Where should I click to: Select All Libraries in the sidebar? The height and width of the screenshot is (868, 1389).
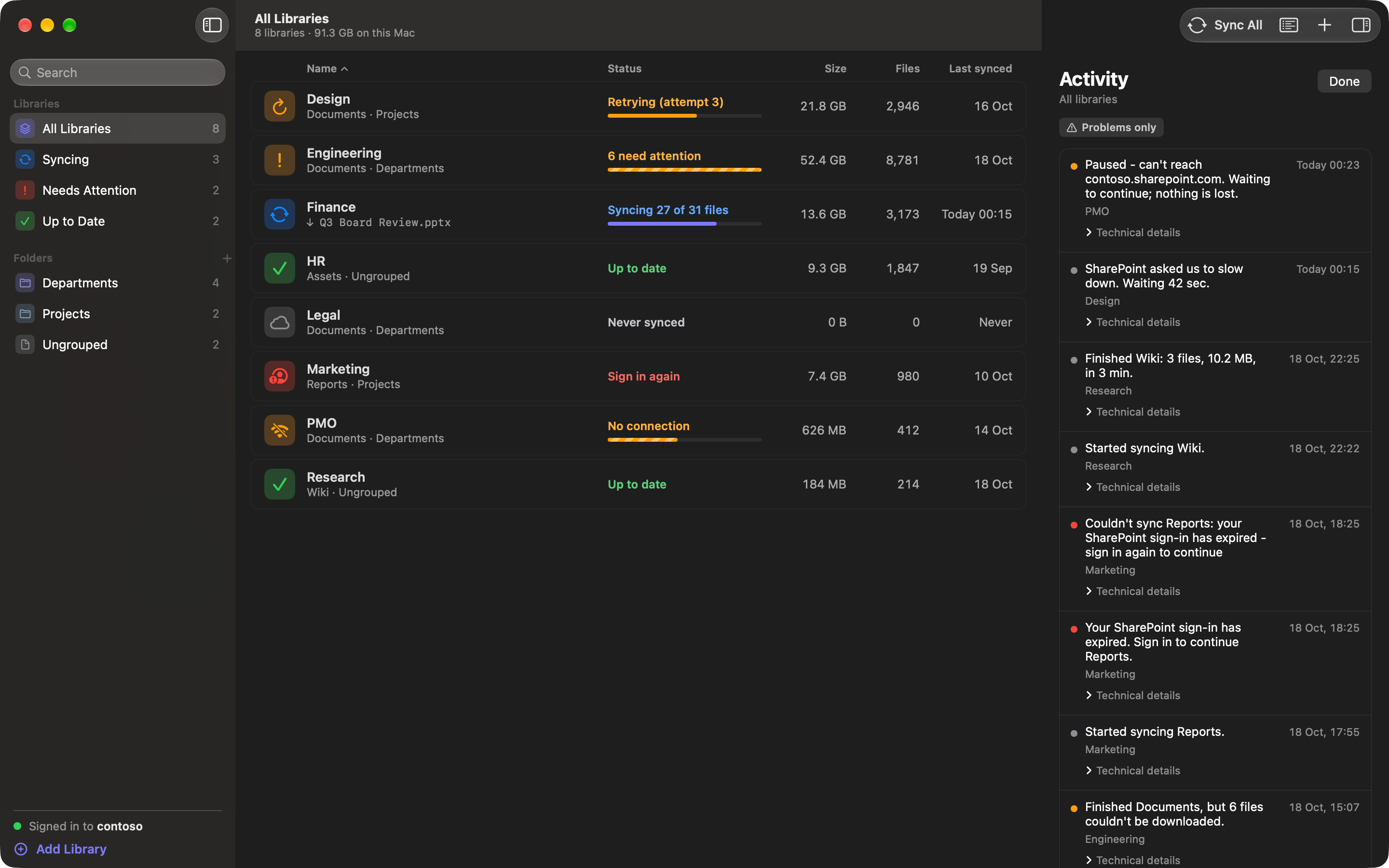[118, 129]
